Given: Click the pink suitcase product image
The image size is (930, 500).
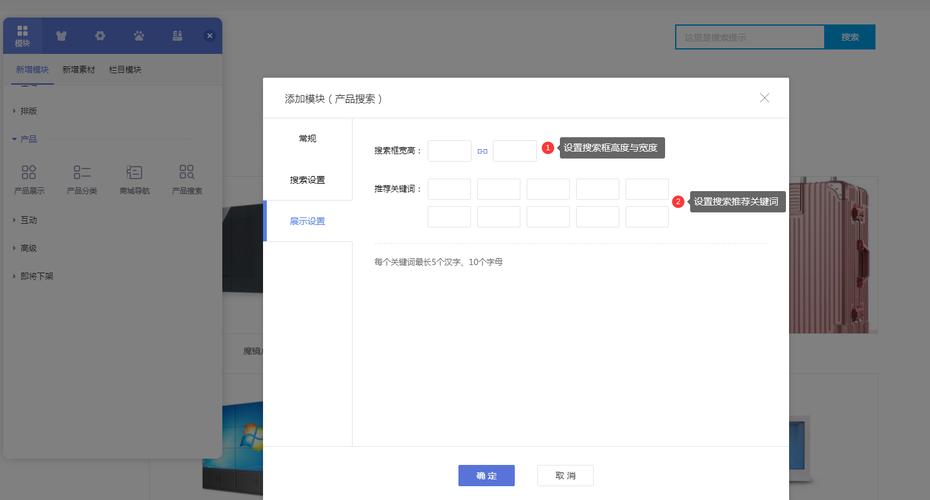Looking at the screenshot, I should pos(832,254).
